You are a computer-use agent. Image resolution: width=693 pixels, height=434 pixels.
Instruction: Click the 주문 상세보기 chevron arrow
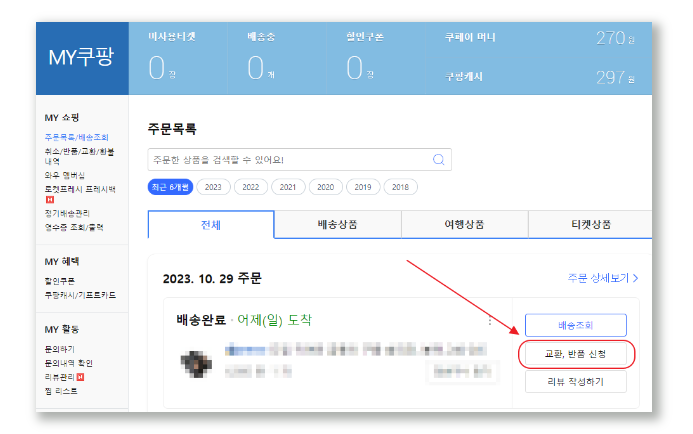click(636, 278)
